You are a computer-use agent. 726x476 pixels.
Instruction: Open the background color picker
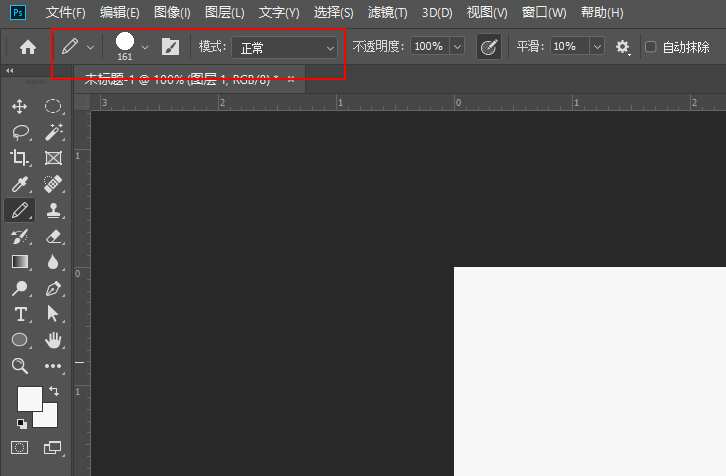50,419
